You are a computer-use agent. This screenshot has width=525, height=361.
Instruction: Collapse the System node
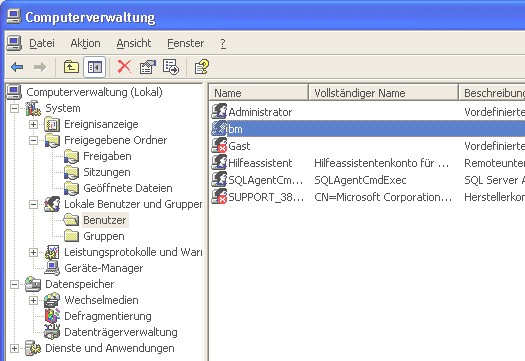pos(14,109)
